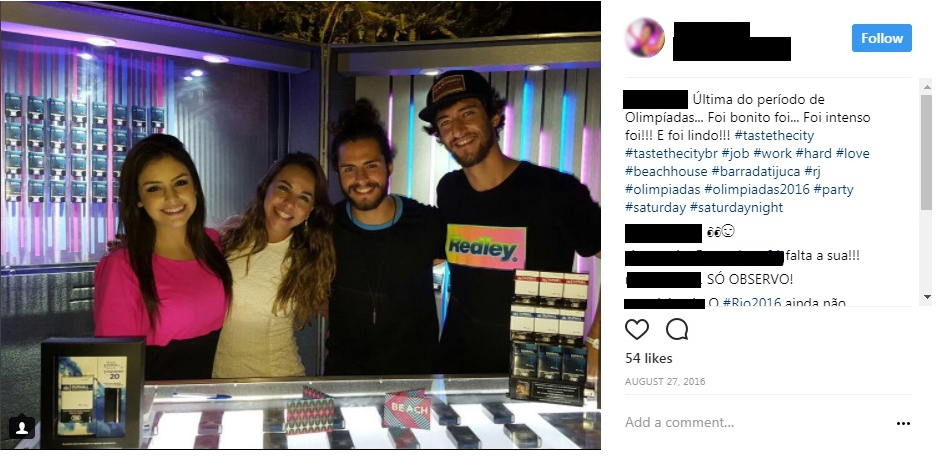
Task: View the 54 likes list
Action: click(649, 358)
